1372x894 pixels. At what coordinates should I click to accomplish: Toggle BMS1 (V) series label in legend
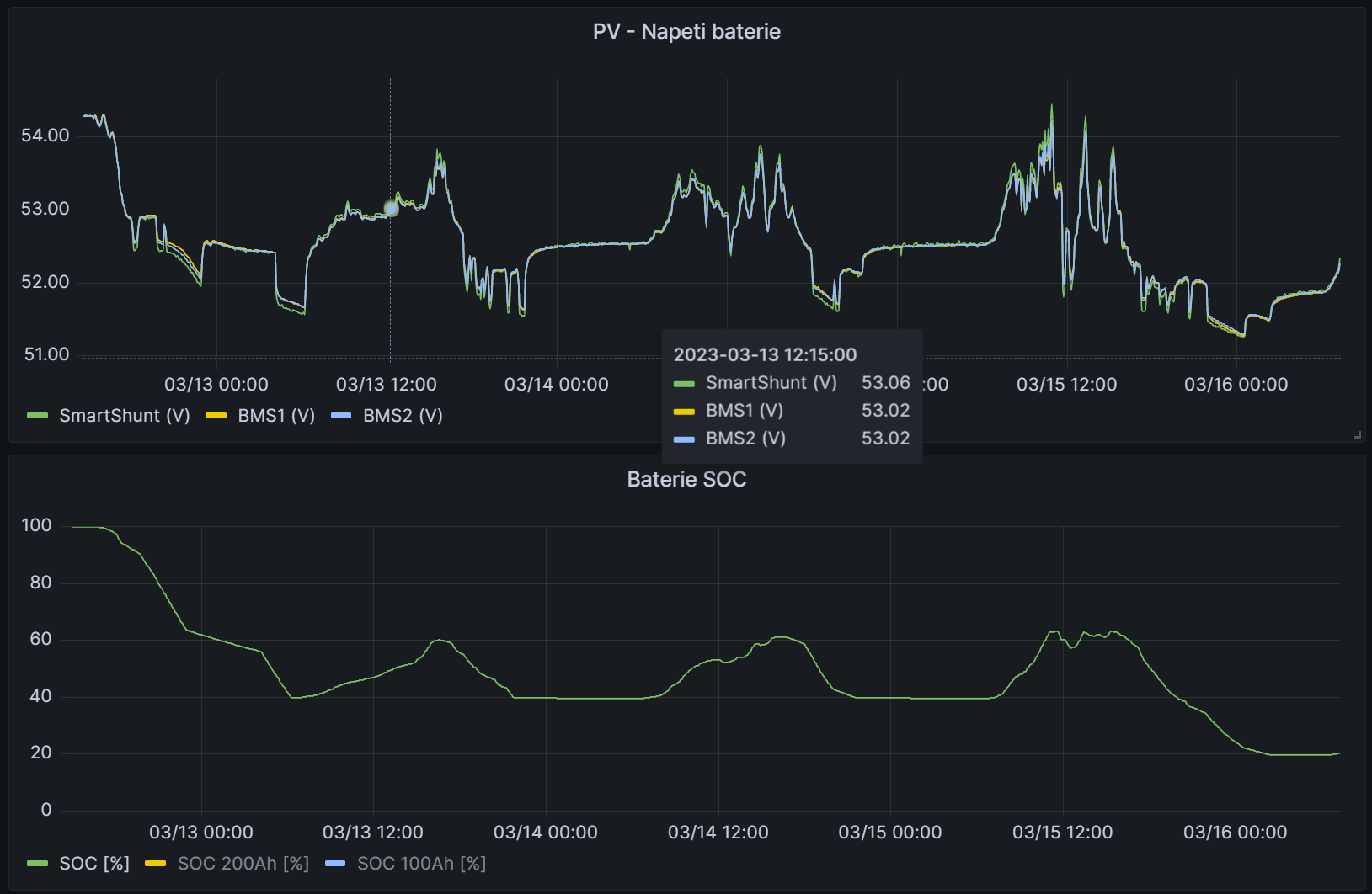(x=276, y=416)
